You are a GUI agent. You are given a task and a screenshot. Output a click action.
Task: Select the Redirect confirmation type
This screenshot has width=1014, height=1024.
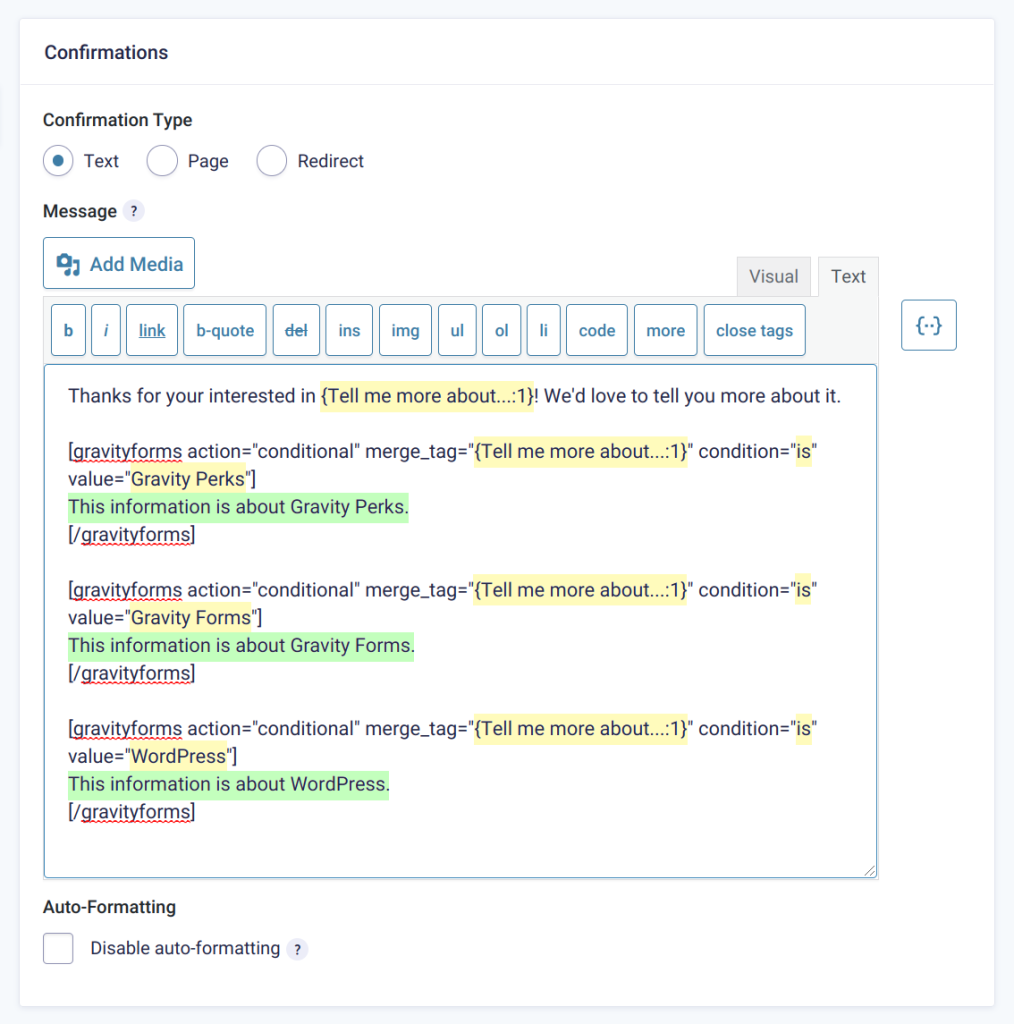tap(271, 161)
